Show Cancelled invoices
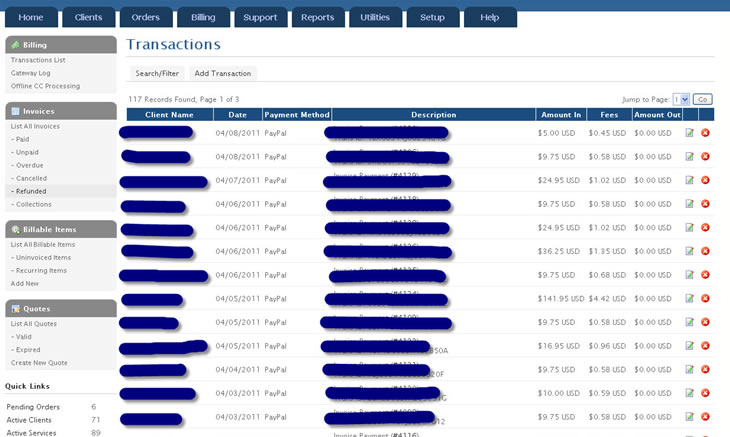Image resolution: width=730 pixels, height=437 pixels. 29,178
